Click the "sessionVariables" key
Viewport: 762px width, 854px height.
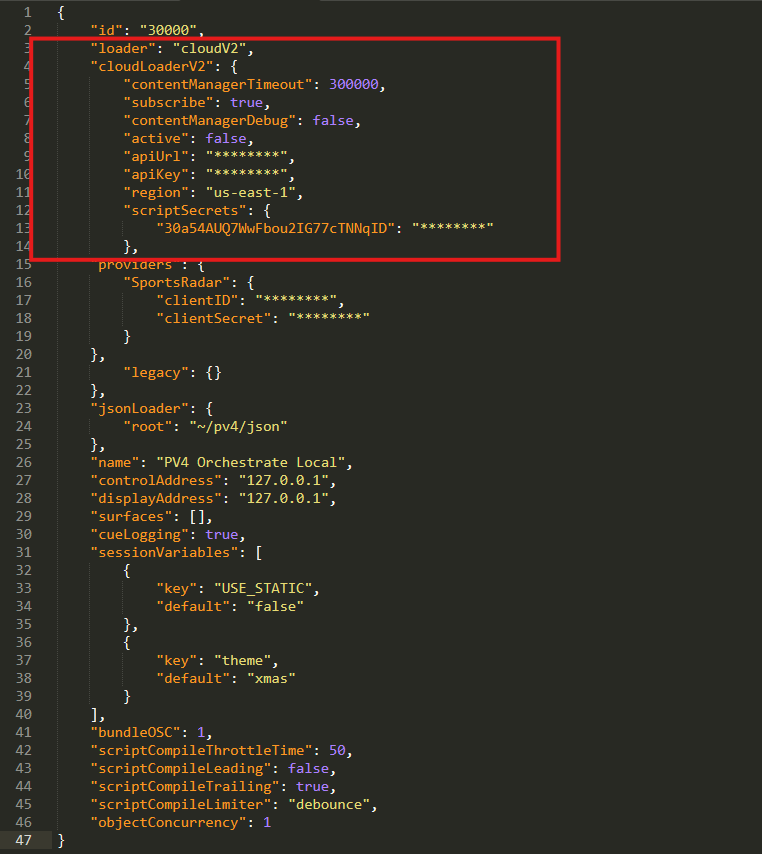click(164, 552)
